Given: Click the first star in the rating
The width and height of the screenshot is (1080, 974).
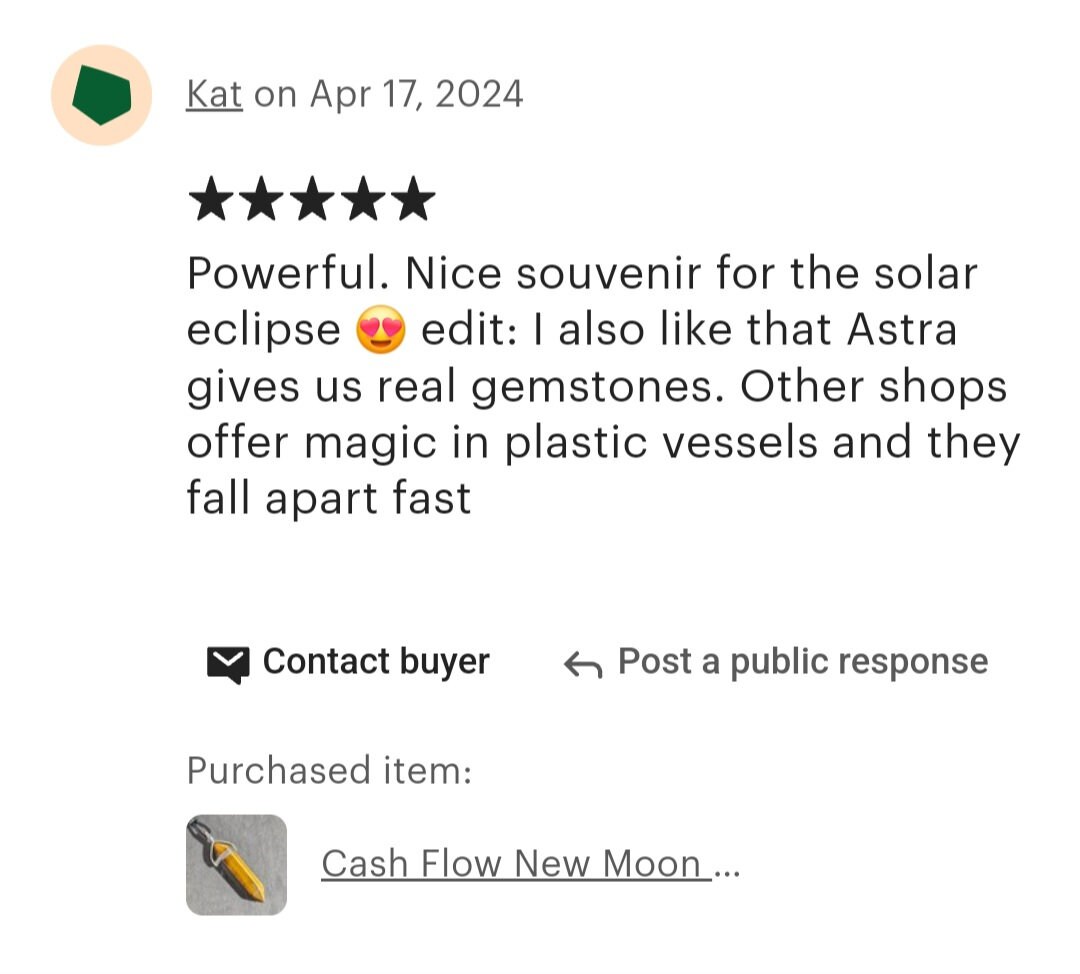Looking at the screenshot, I should (x=211, y=198).
